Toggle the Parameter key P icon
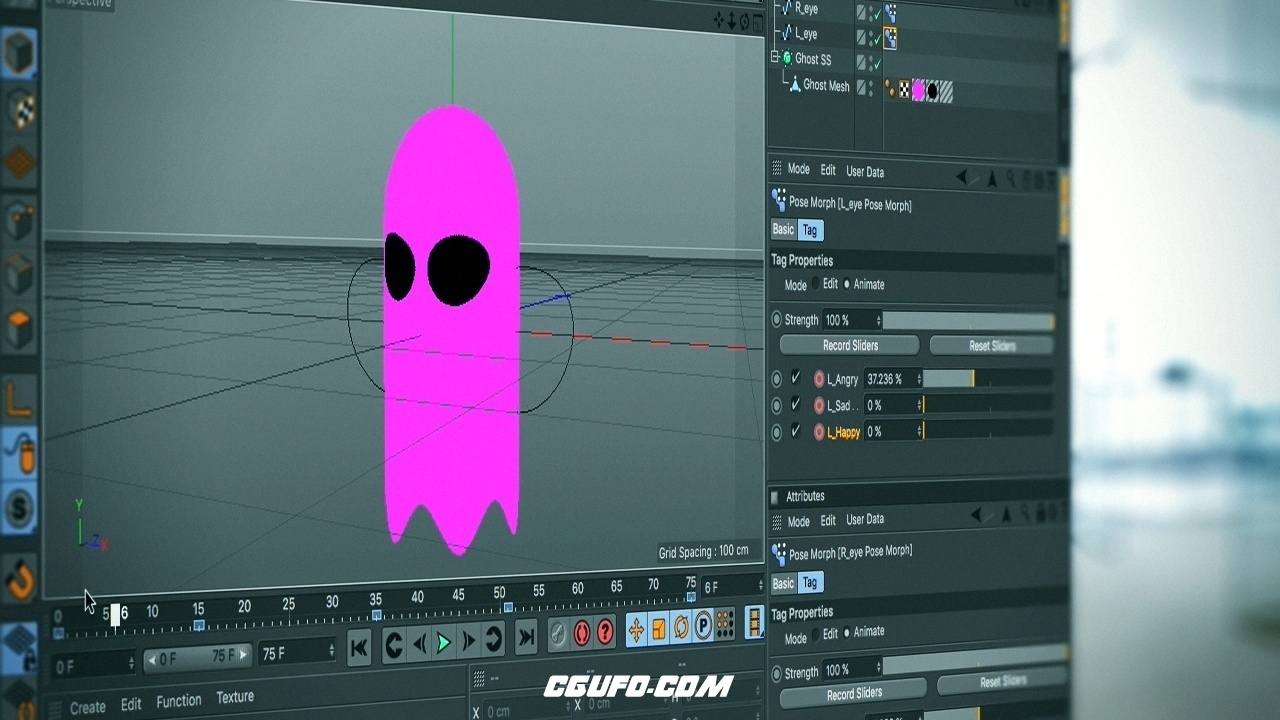 point(703,626)
